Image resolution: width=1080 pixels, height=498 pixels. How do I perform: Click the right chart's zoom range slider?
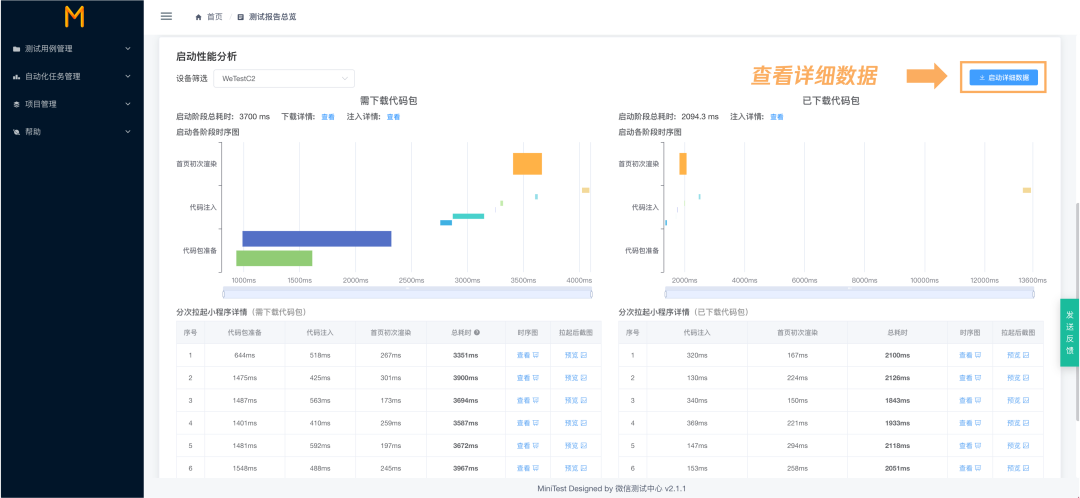(849, 293)
